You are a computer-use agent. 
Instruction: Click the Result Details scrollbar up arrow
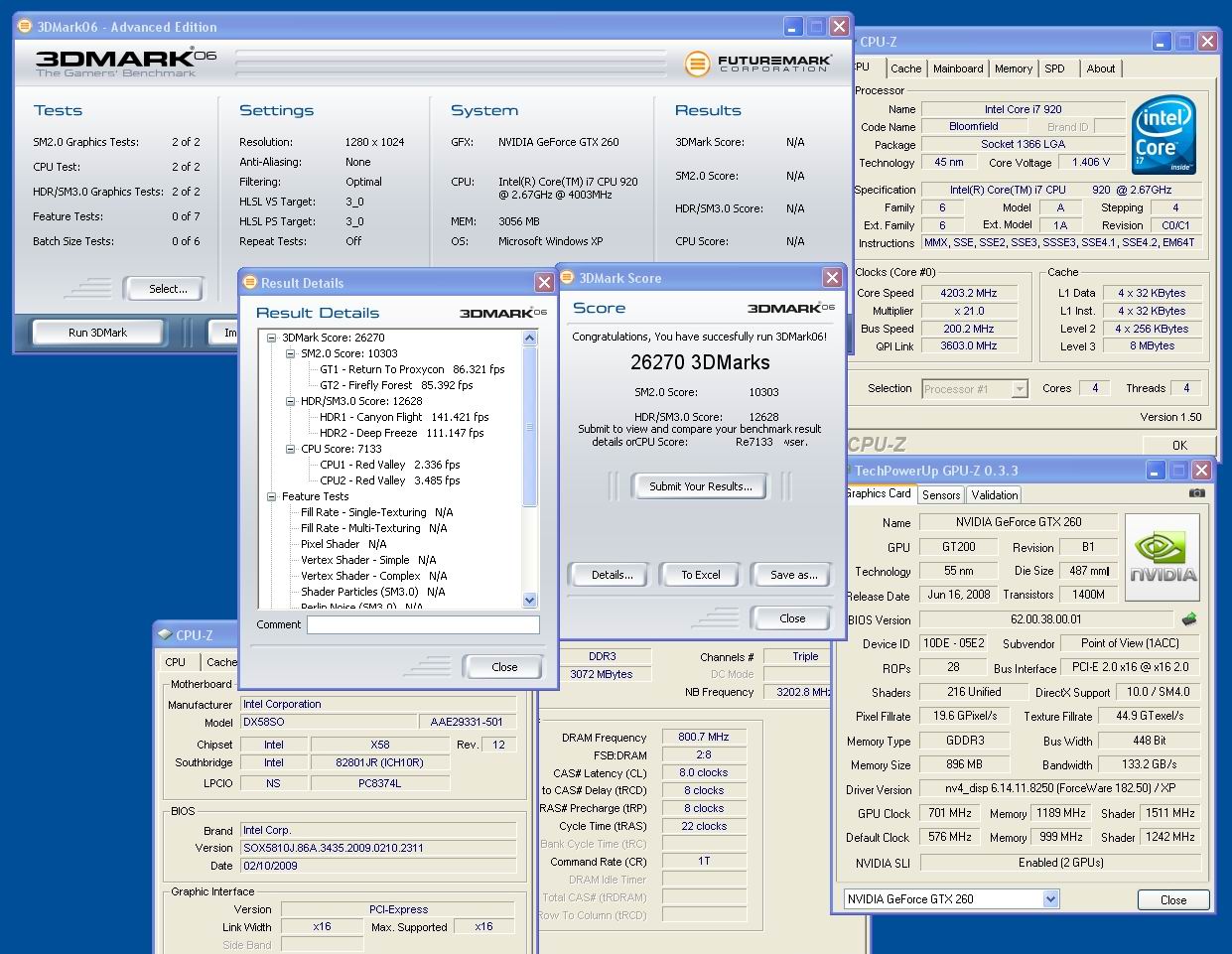[x=529, y=339]
